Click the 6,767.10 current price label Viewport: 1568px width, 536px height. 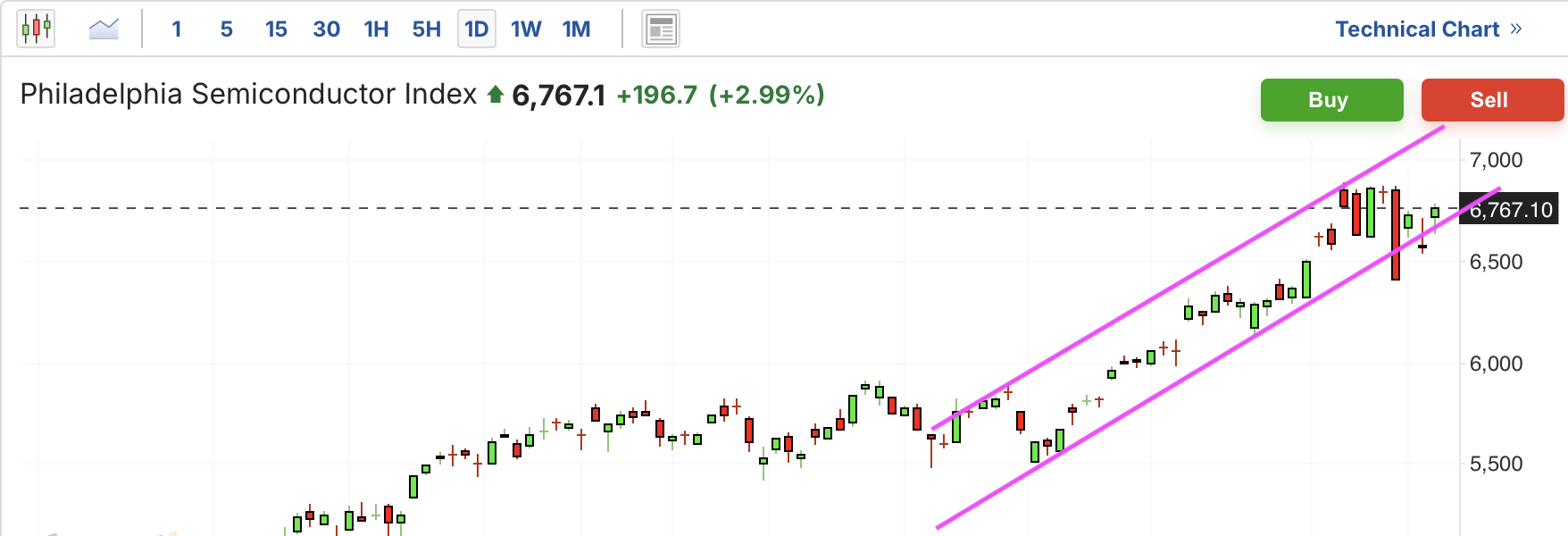tap(1510, 210)
